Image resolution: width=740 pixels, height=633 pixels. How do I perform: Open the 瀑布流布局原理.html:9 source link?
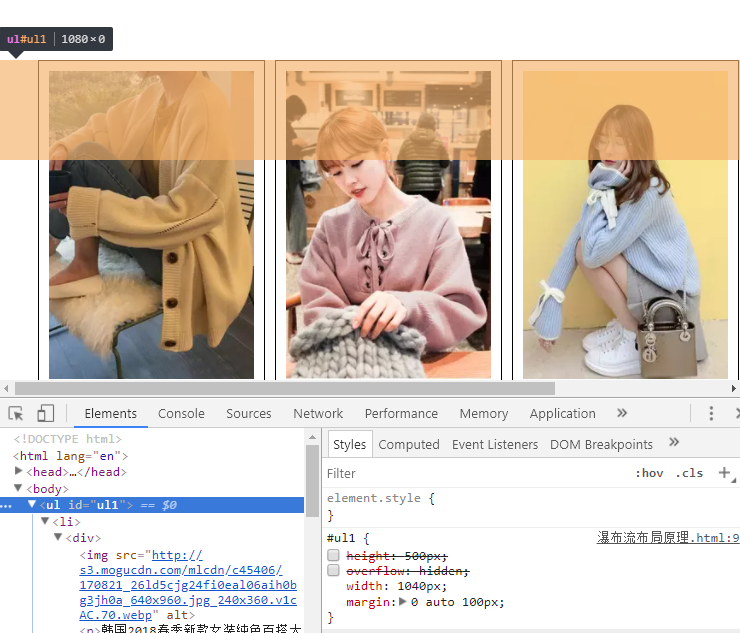coord(668,538)
